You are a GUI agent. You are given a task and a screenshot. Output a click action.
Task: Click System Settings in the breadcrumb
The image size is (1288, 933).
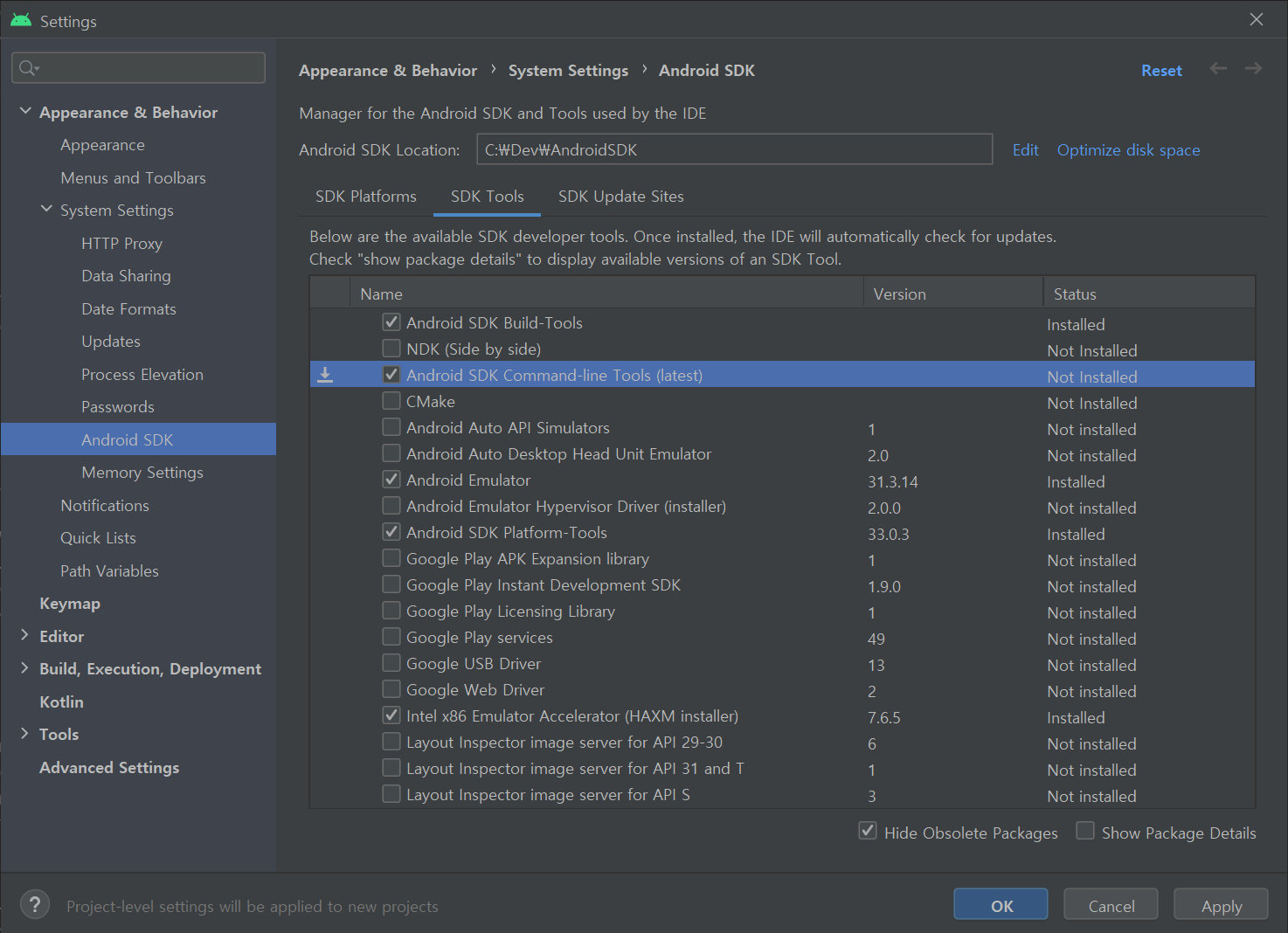tap(568, 71)
